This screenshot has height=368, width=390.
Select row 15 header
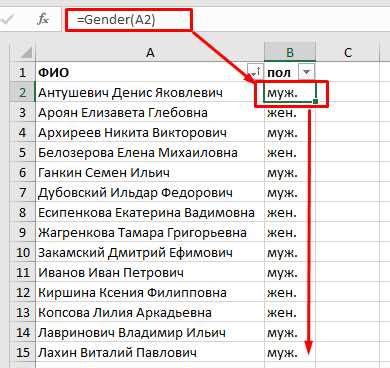[22, 352]
